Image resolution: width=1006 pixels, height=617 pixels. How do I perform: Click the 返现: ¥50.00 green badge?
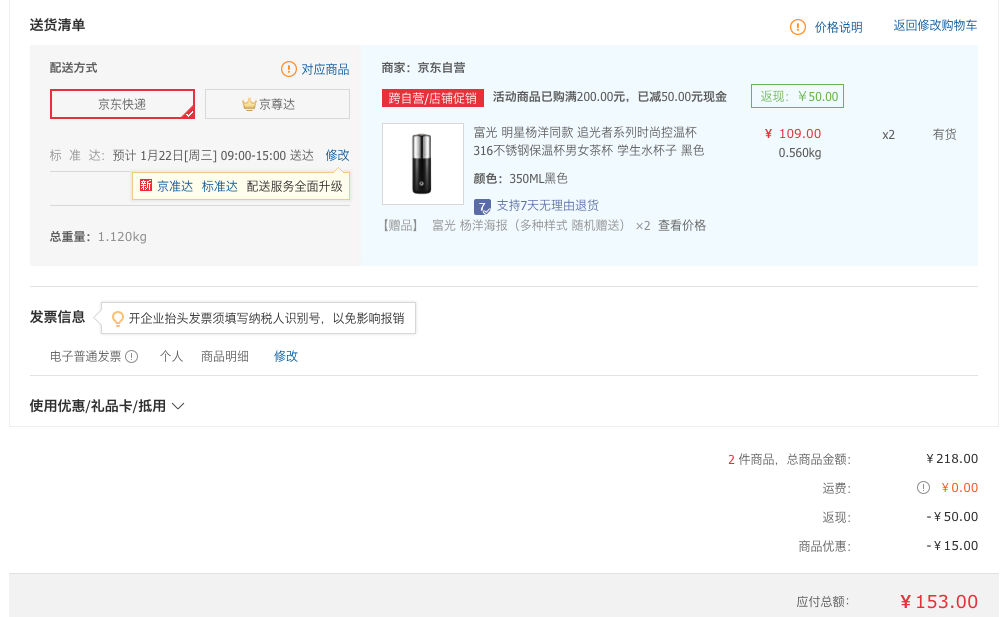pyautogui.click(x=797, y=96)
